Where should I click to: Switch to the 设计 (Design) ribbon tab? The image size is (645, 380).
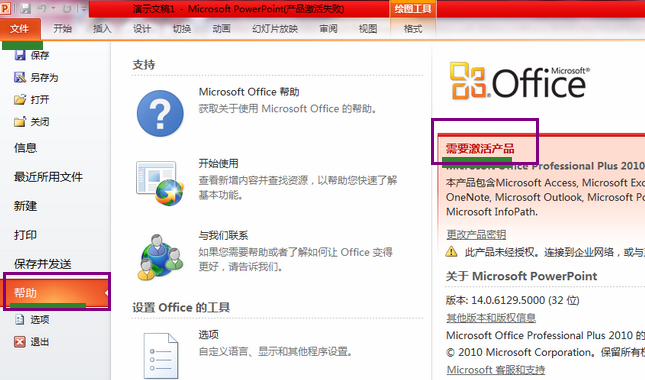pyautogui.click(x=142, y=29)
